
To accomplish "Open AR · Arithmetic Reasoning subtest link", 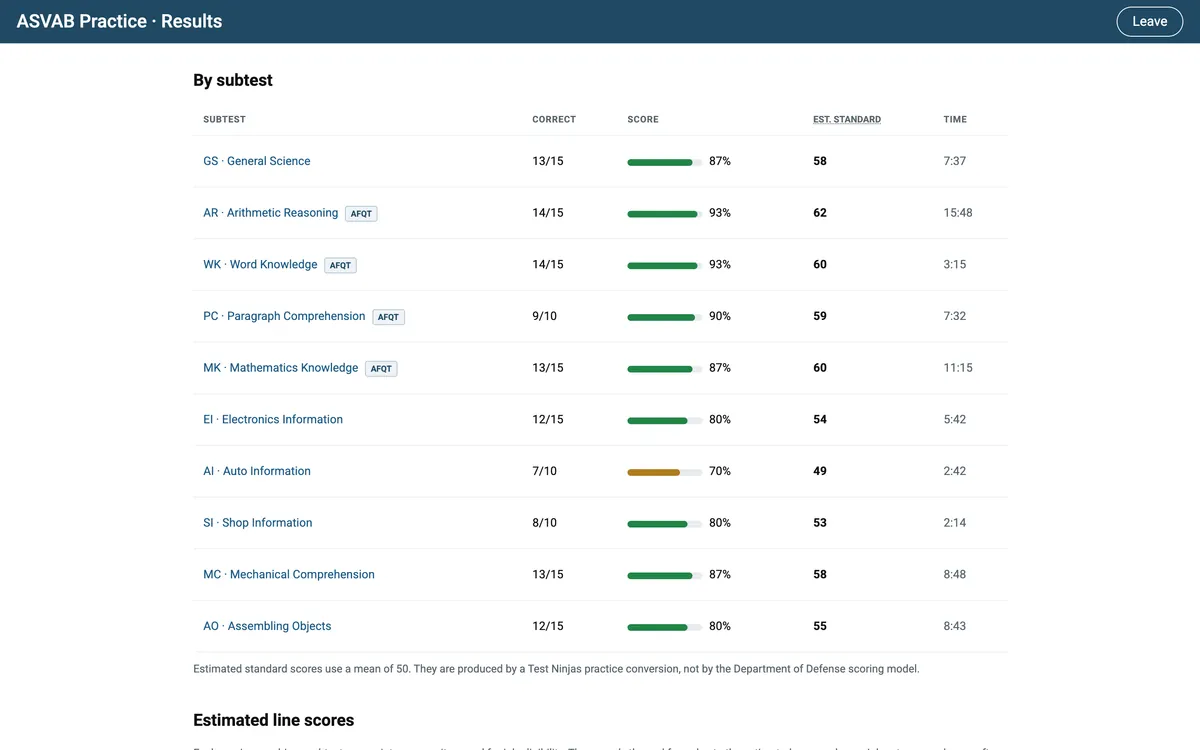I will tap(271, 213).
